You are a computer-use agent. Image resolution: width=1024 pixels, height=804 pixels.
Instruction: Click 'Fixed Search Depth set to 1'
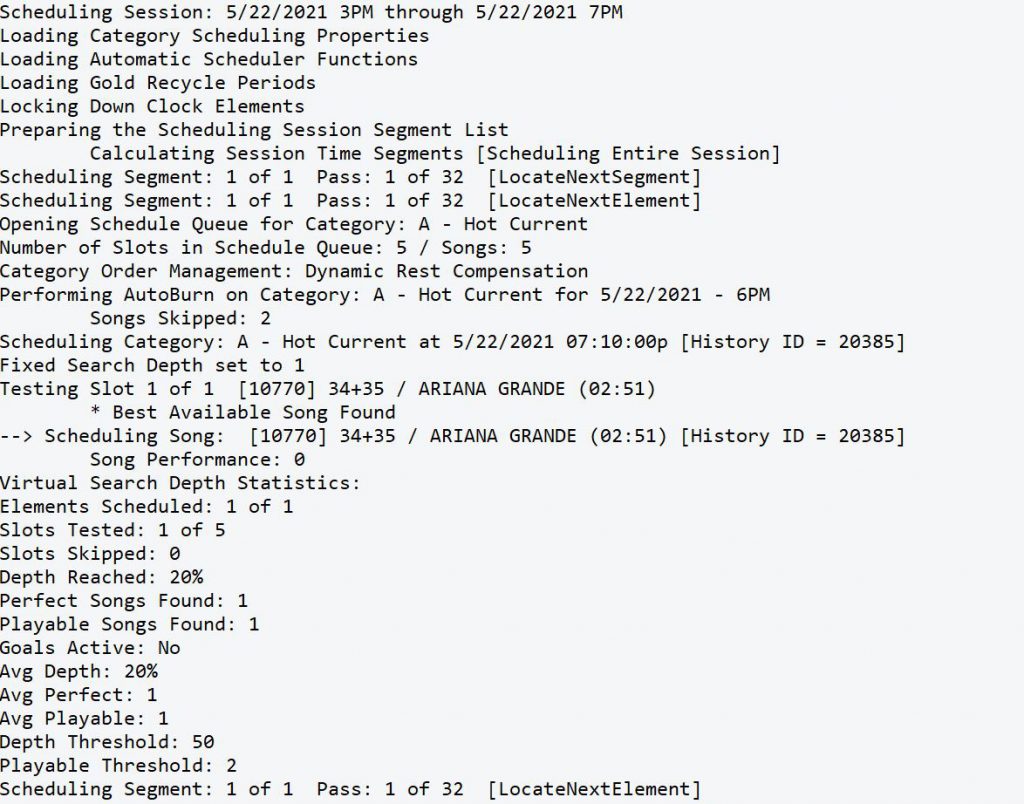tap(152, 365)
